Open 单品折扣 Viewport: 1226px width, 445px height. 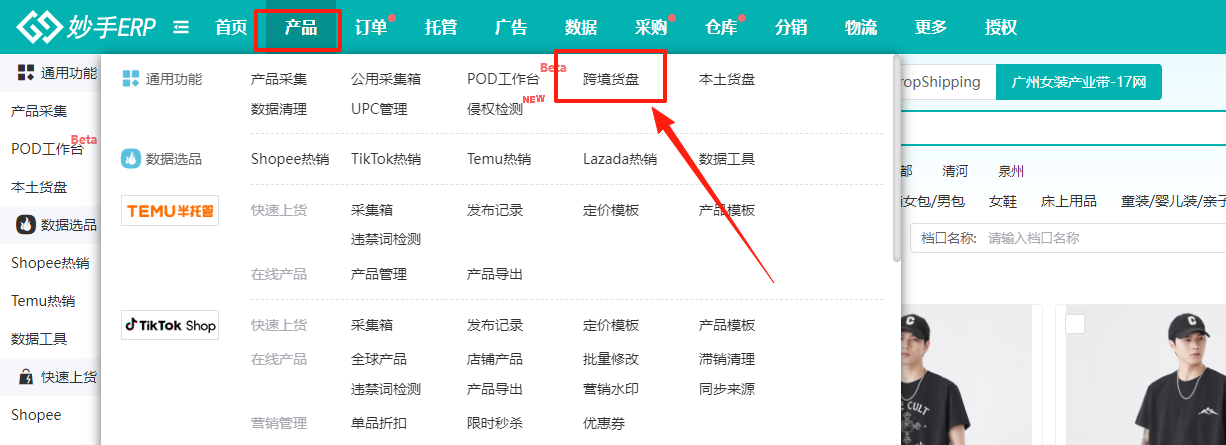379,423
